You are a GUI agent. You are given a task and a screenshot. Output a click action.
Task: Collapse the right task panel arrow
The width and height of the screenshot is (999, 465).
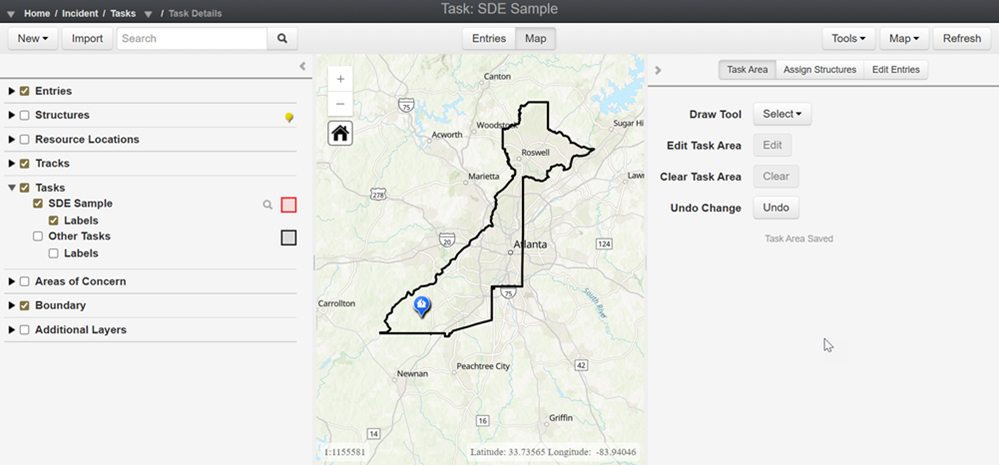click(658, 70)
